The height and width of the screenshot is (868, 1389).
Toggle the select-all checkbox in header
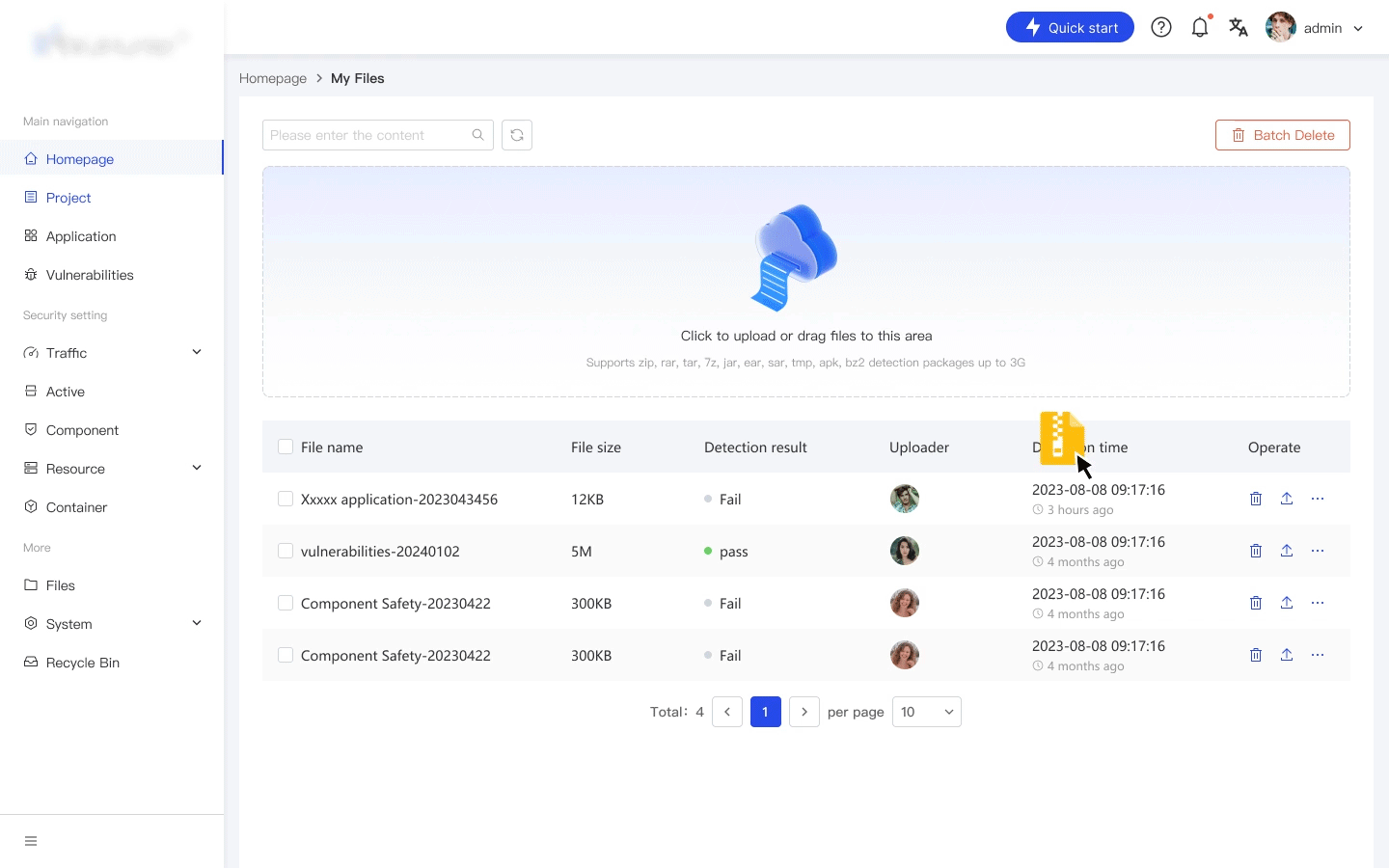pos(286,447)
